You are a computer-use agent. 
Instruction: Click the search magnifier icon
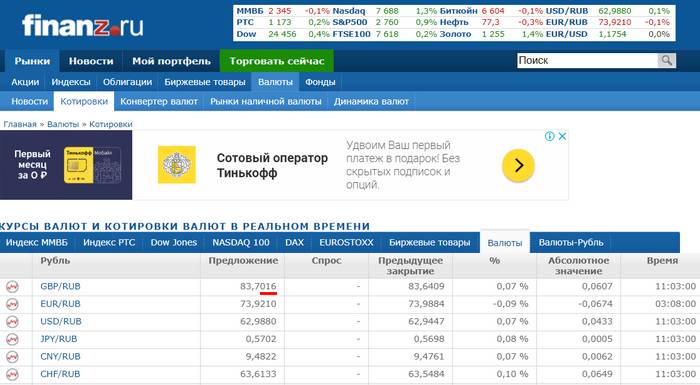click(x=667, y=60)
